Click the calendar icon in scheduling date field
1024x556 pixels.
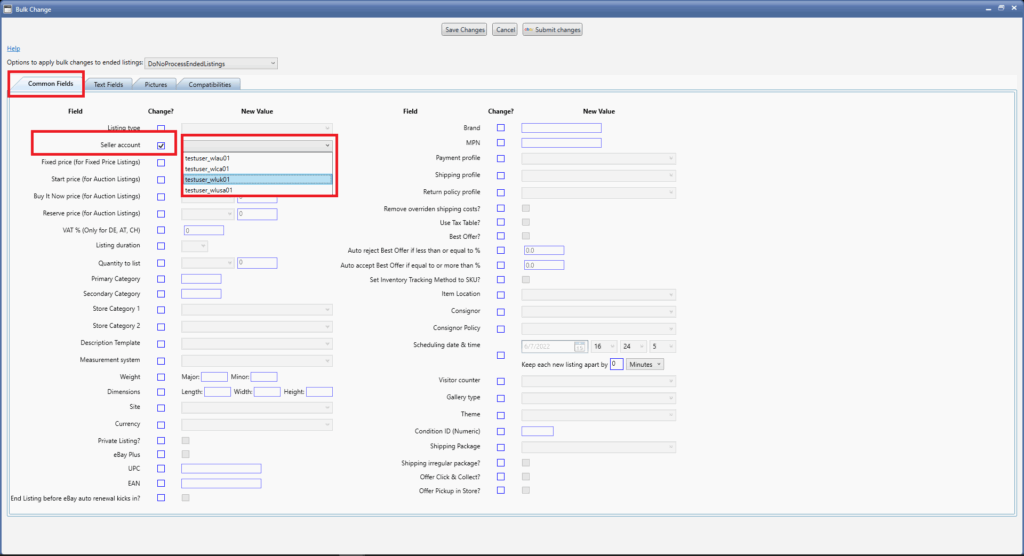click(x=580, y=347)
